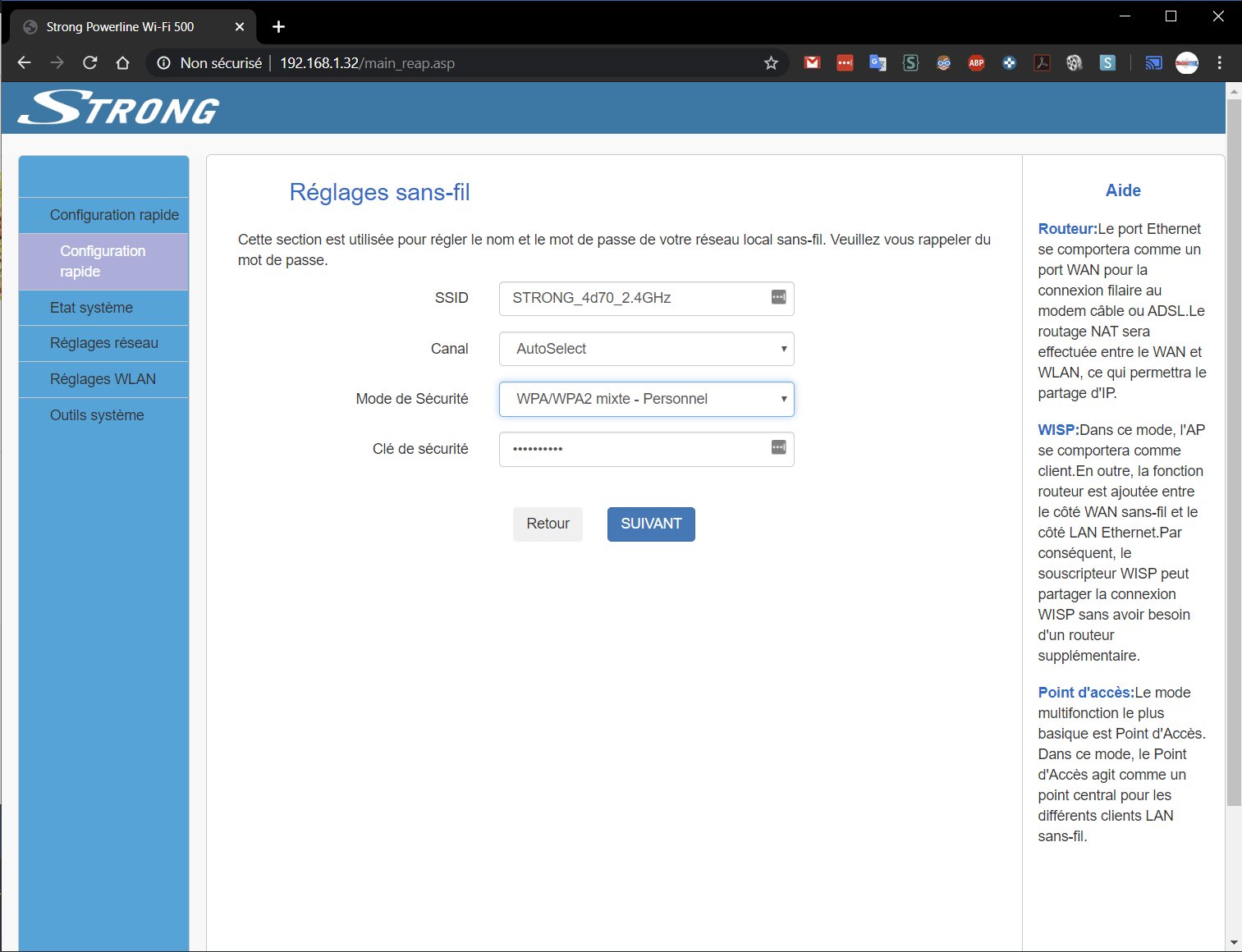Click the Cast screen icon
The width and height of the screenshot is (1242, 952).
coord(1153,63)
